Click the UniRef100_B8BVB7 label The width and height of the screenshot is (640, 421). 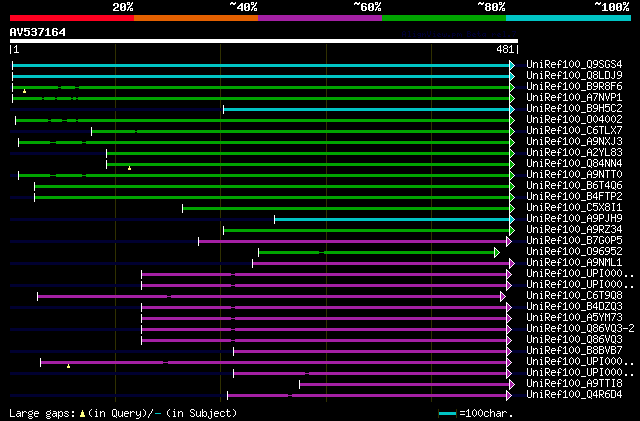point(574,351)
